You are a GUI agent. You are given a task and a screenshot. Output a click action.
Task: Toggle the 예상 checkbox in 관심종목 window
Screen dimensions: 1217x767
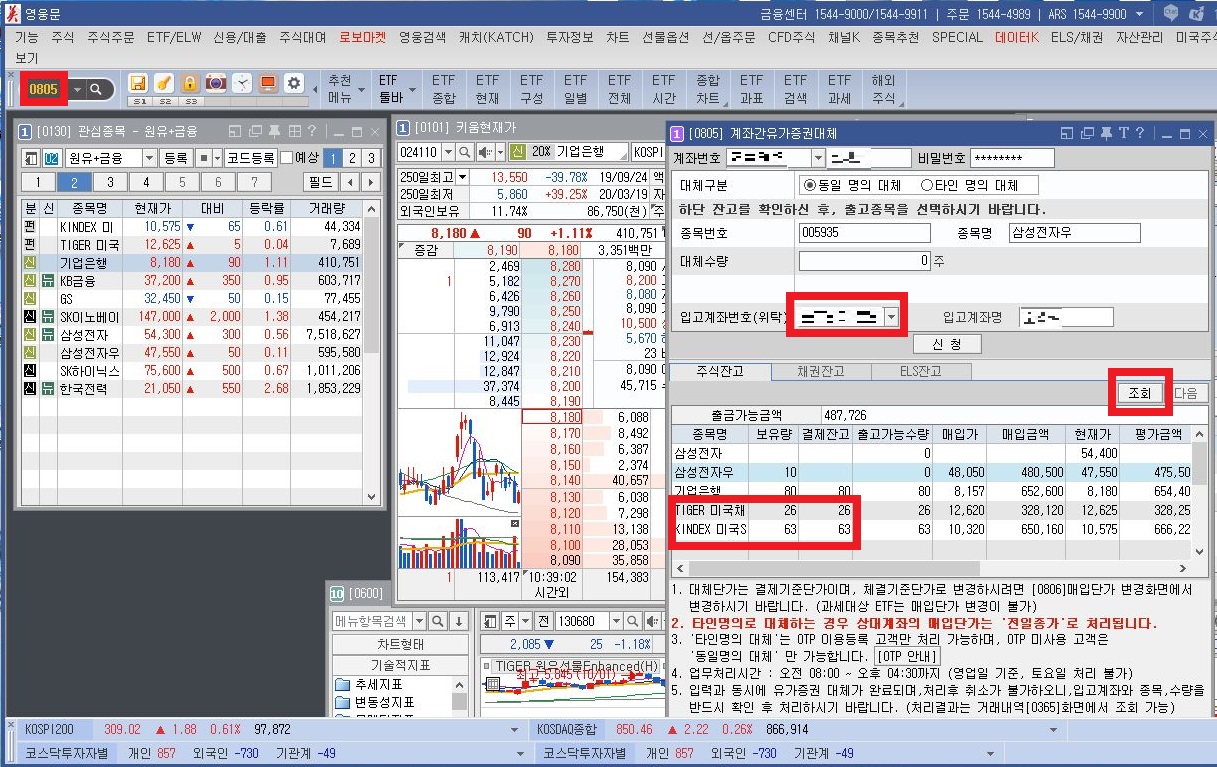click(x=286, y=158)
